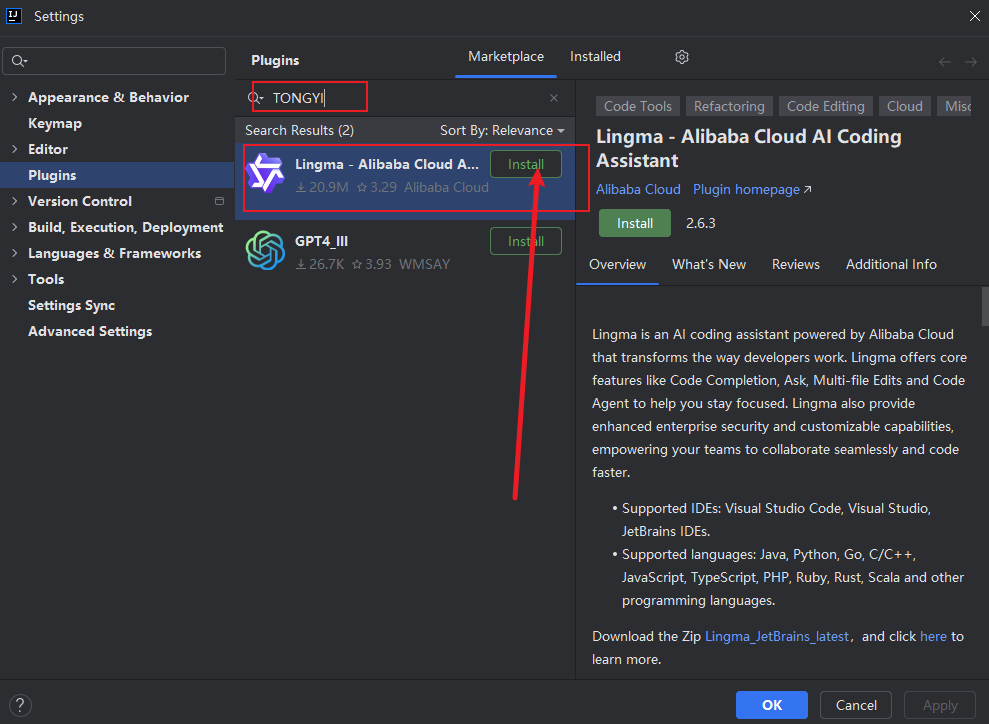The image size is (989, 724).
Task: Expand Build, Execution, Deployment node
Action: point(15,227)
